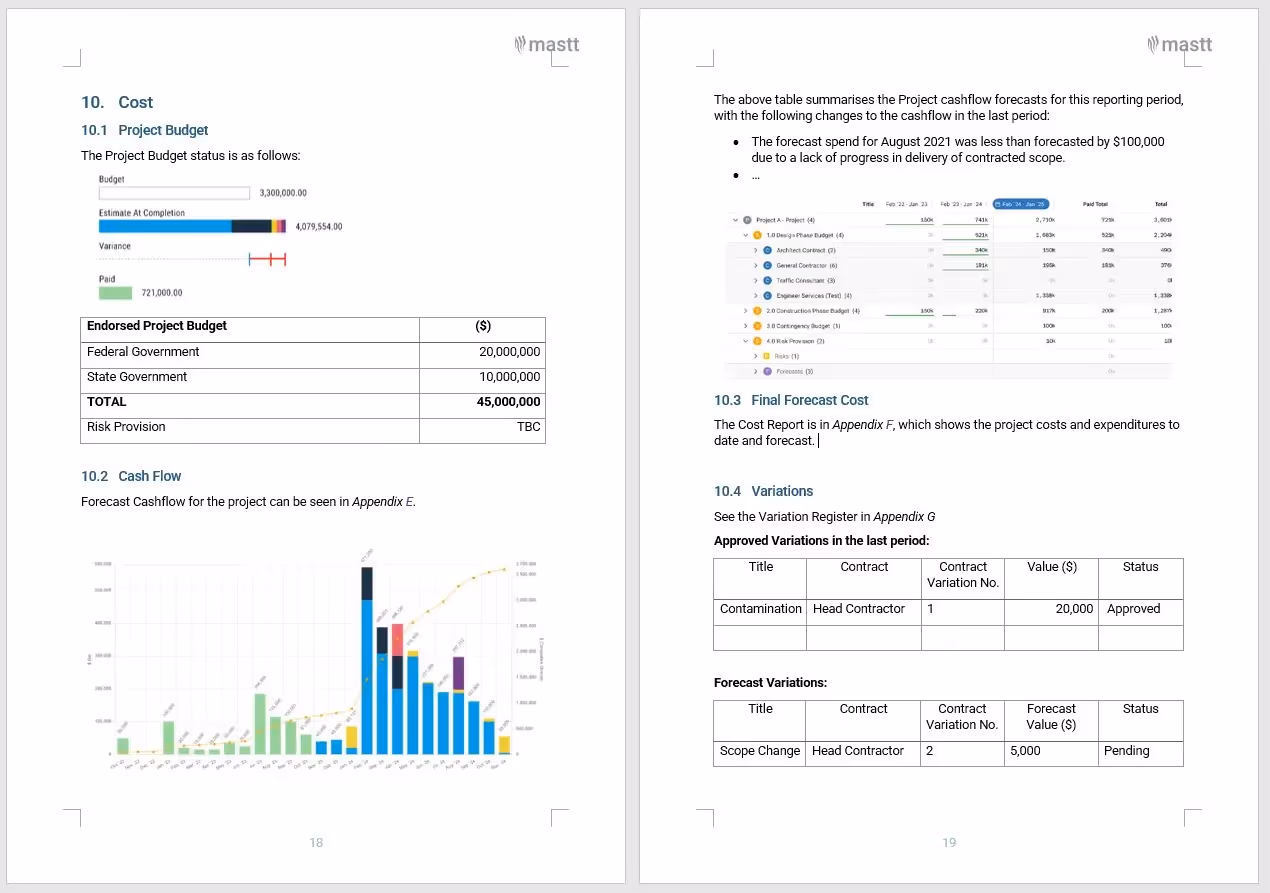Collapse the Project A - Project row

(735, 220)
